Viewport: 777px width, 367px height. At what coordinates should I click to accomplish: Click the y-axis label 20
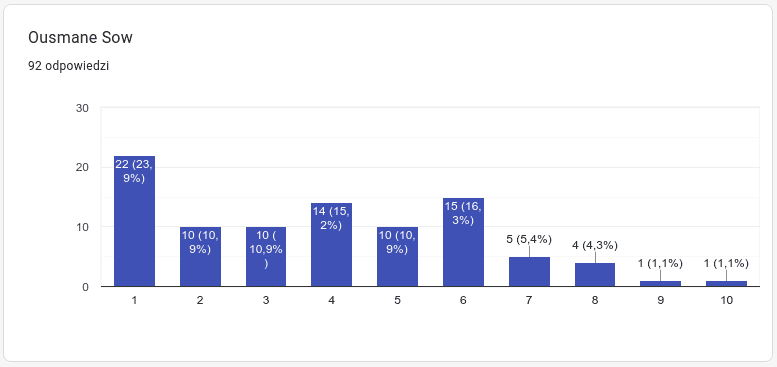coord(82,167)
